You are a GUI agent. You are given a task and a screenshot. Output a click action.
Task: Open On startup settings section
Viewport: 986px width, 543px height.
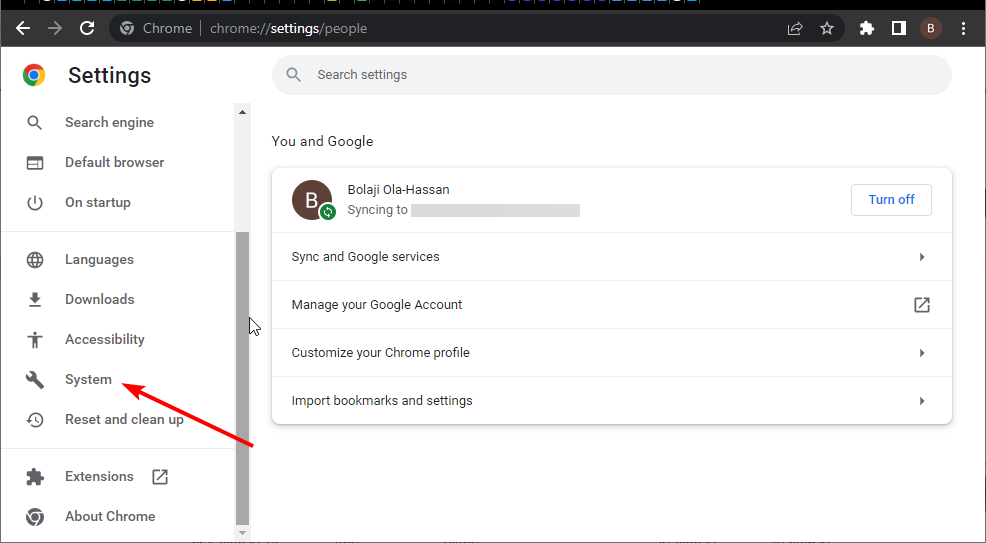click(98, 203)
